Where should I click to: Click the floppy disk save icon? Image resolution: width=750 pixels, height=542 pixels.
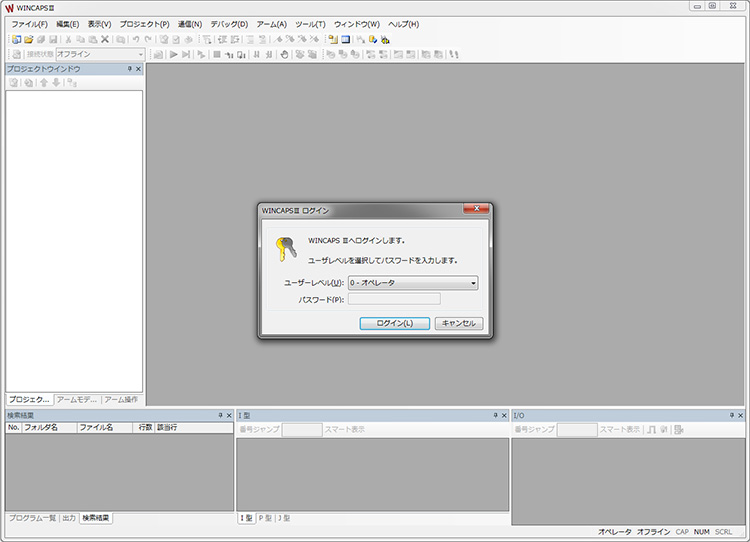(53, 40)
